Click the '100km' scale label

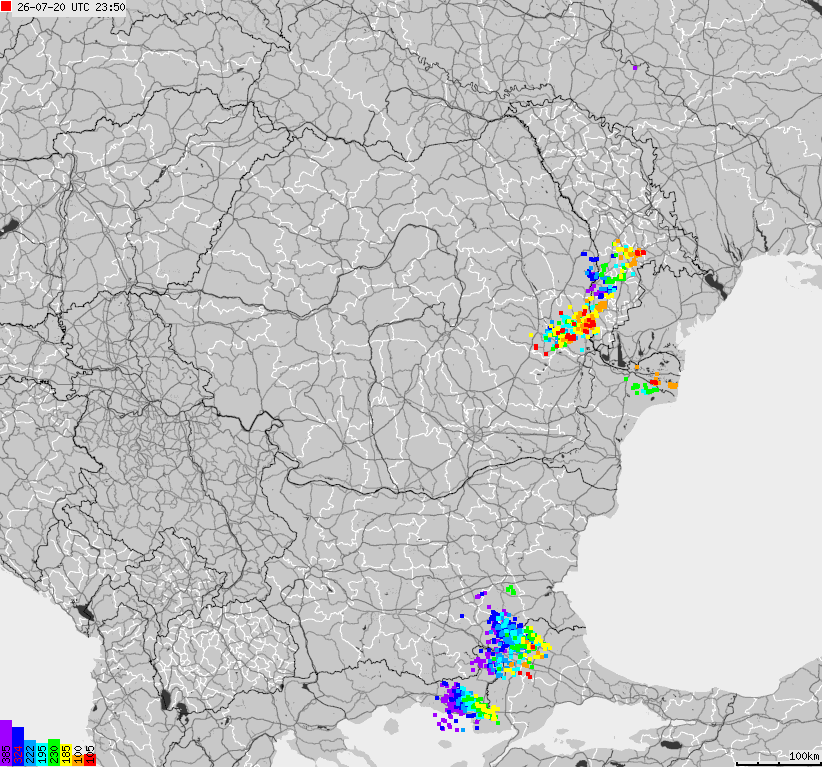804,755
